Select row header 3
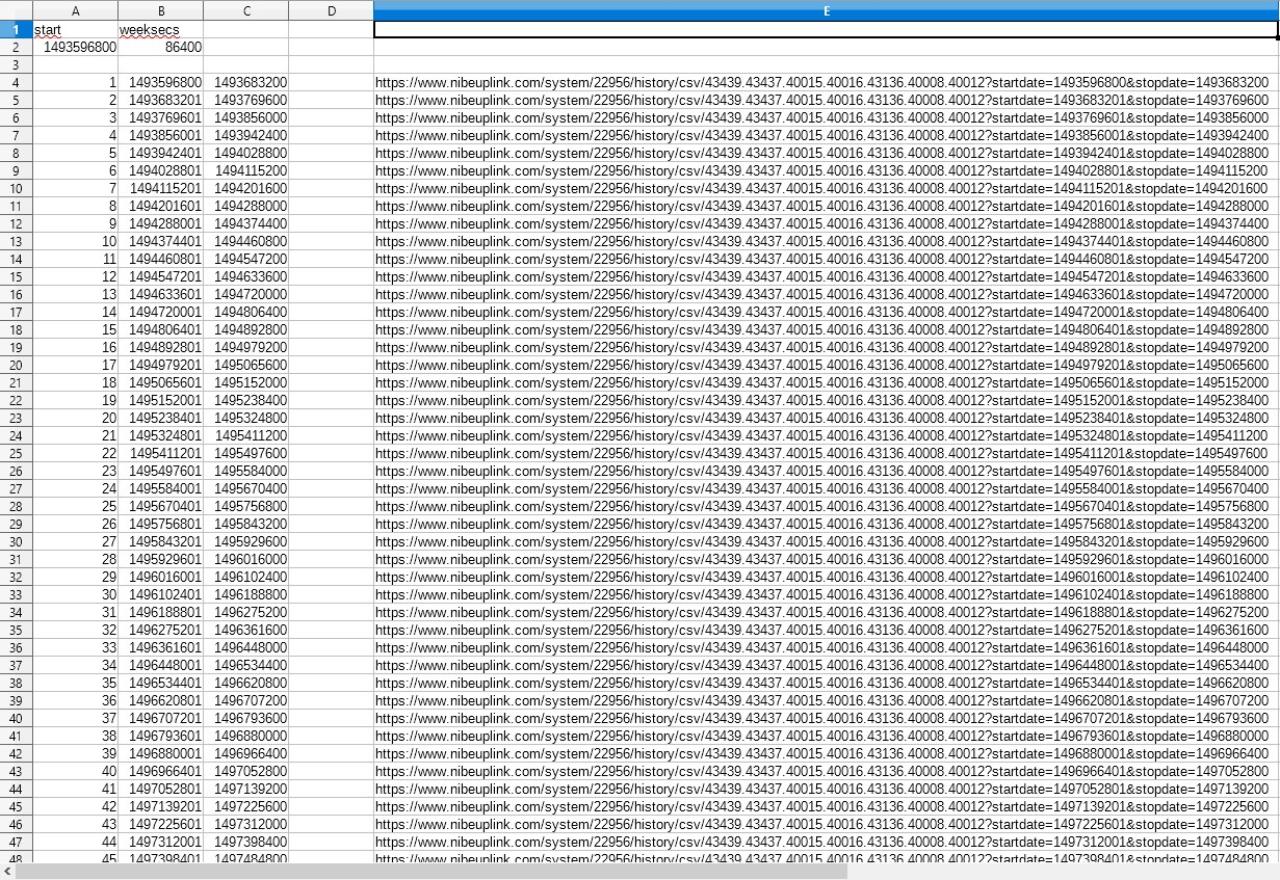Screen dimensions: 1280x880 (x=16, y=65)
